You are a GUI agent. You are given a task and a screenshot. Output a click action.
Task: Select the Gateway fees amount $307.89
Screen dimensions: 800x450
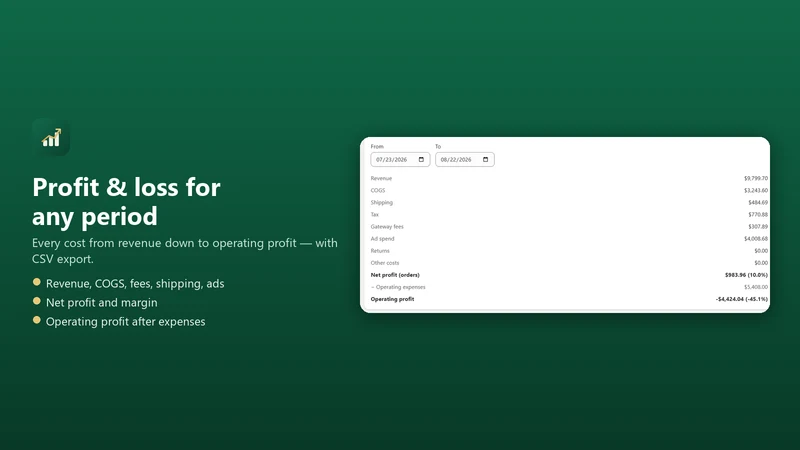[x=758, y=227]
